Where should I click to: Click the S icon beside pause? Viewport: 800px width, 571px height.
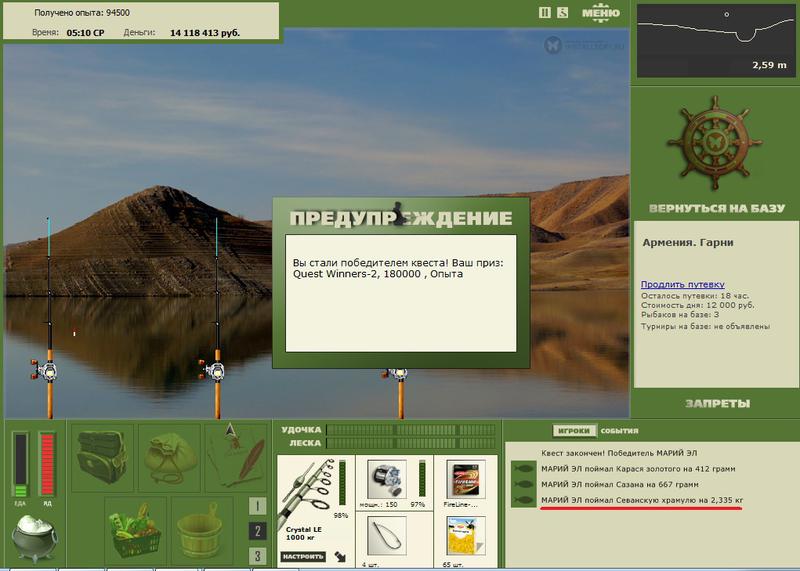click(x=562, y=13)
